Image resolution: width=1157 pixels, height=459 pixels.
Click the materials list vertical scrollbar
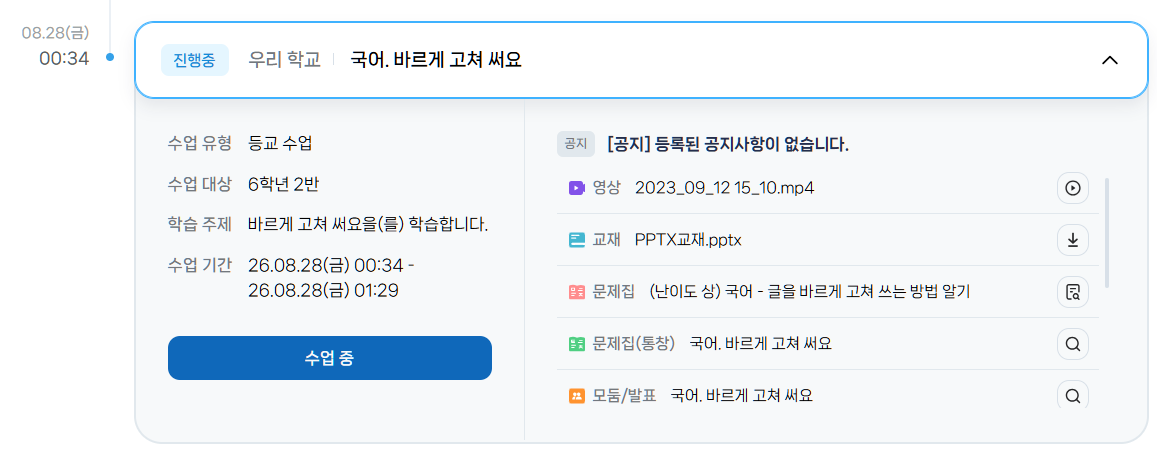[x=1106, y=232]
